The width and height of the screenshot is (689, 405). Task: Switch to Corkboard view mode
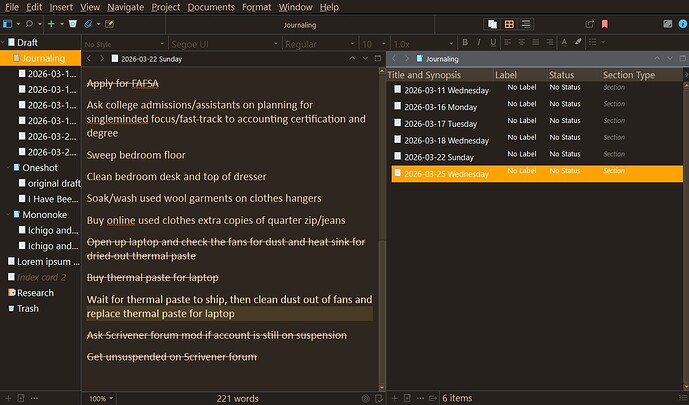pos(509,24)
